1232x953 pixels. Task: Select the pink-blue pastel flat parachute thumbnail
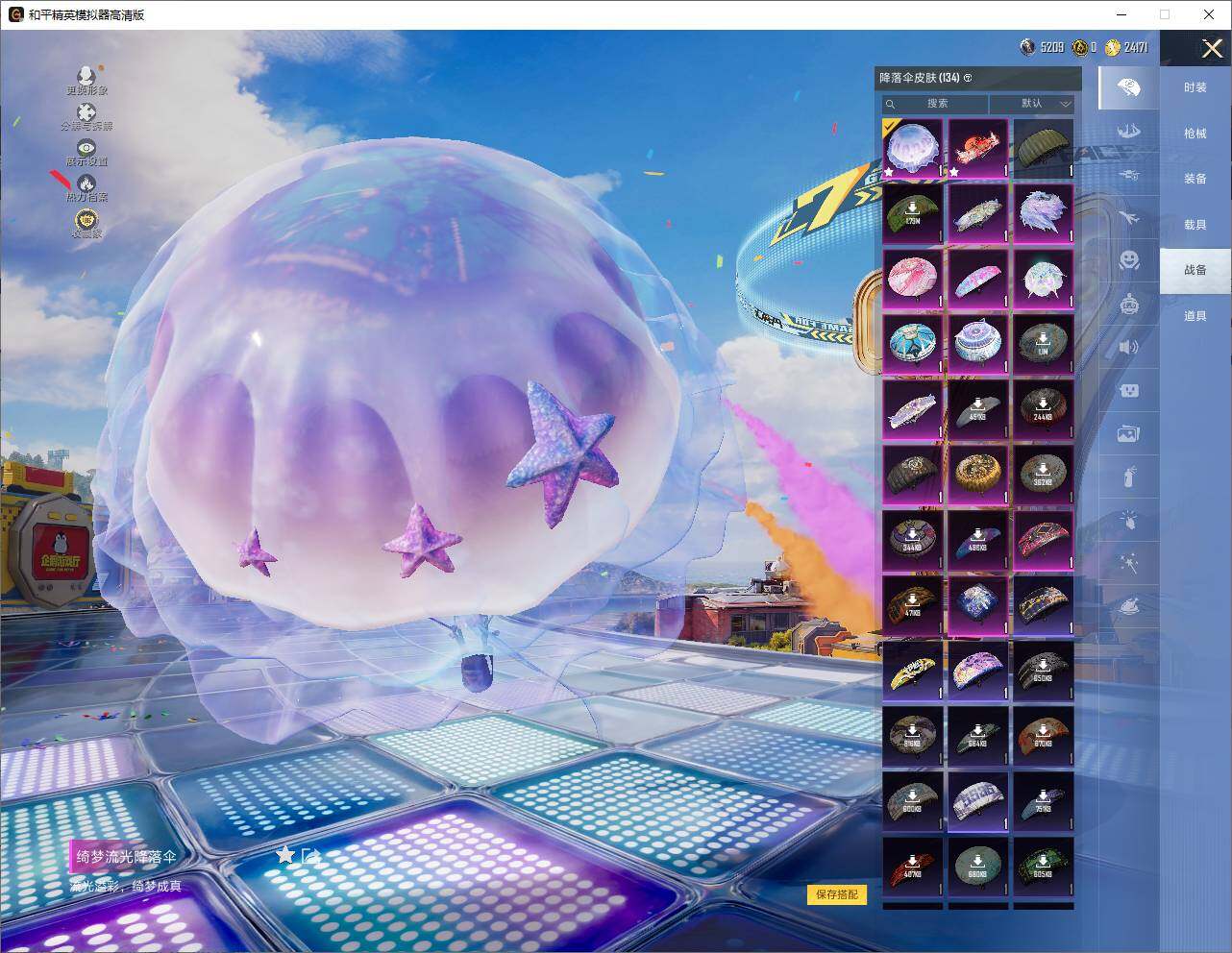coord(978,279)
